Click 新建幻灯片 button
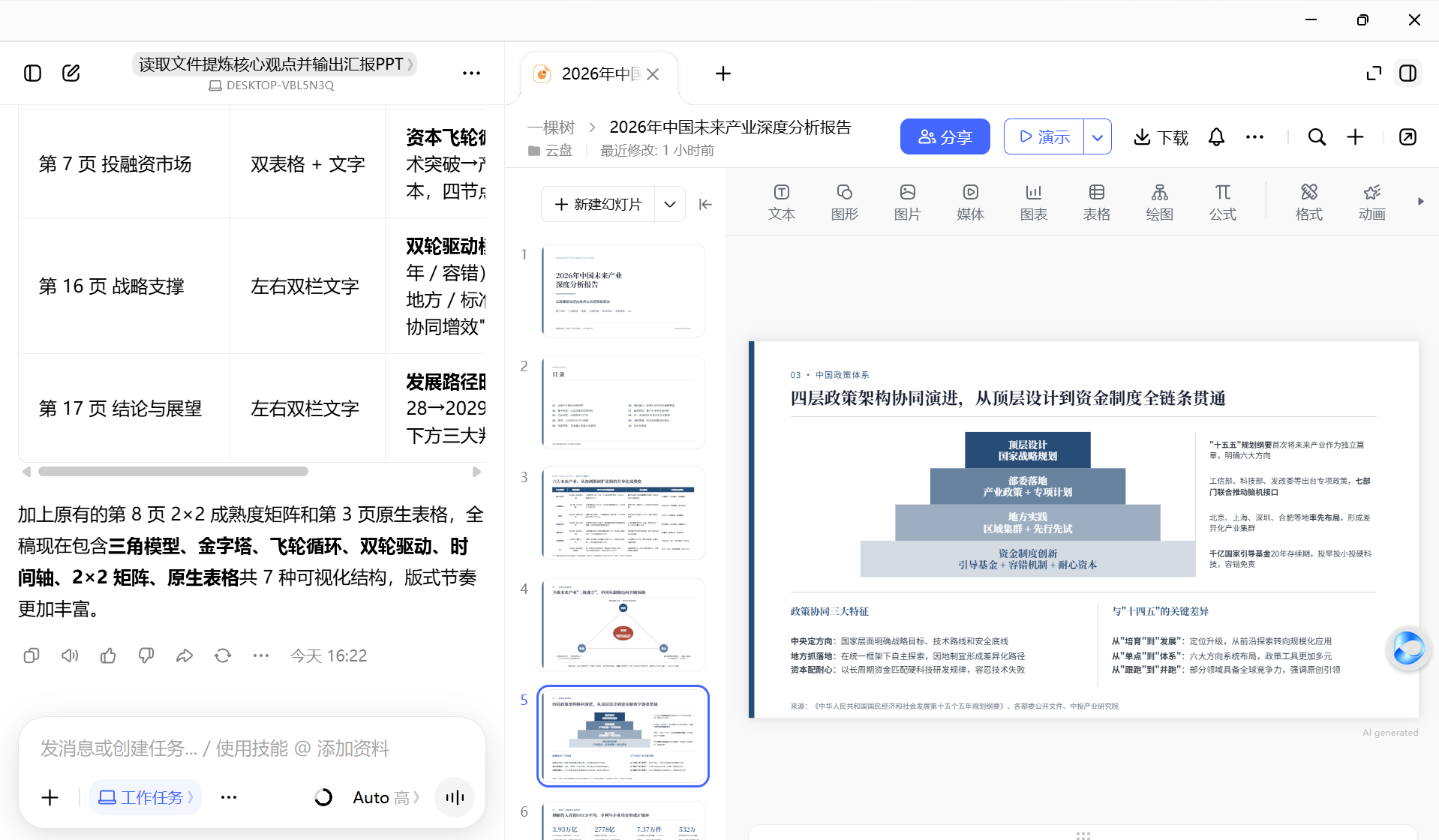The height and width of the screenshot is (840, 1439). pos(598,204)
